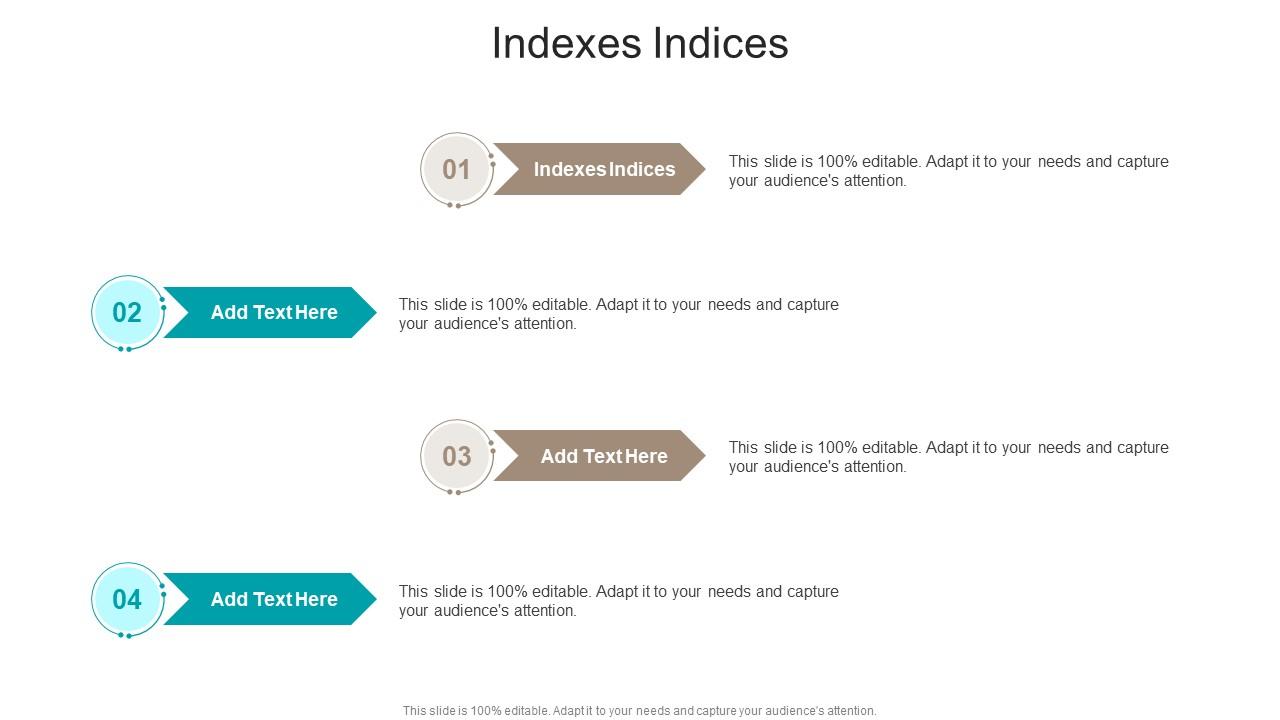Click the two dots beneath circle 02
The width and height of the screenshot is (1280, 720).
(125, 349)
